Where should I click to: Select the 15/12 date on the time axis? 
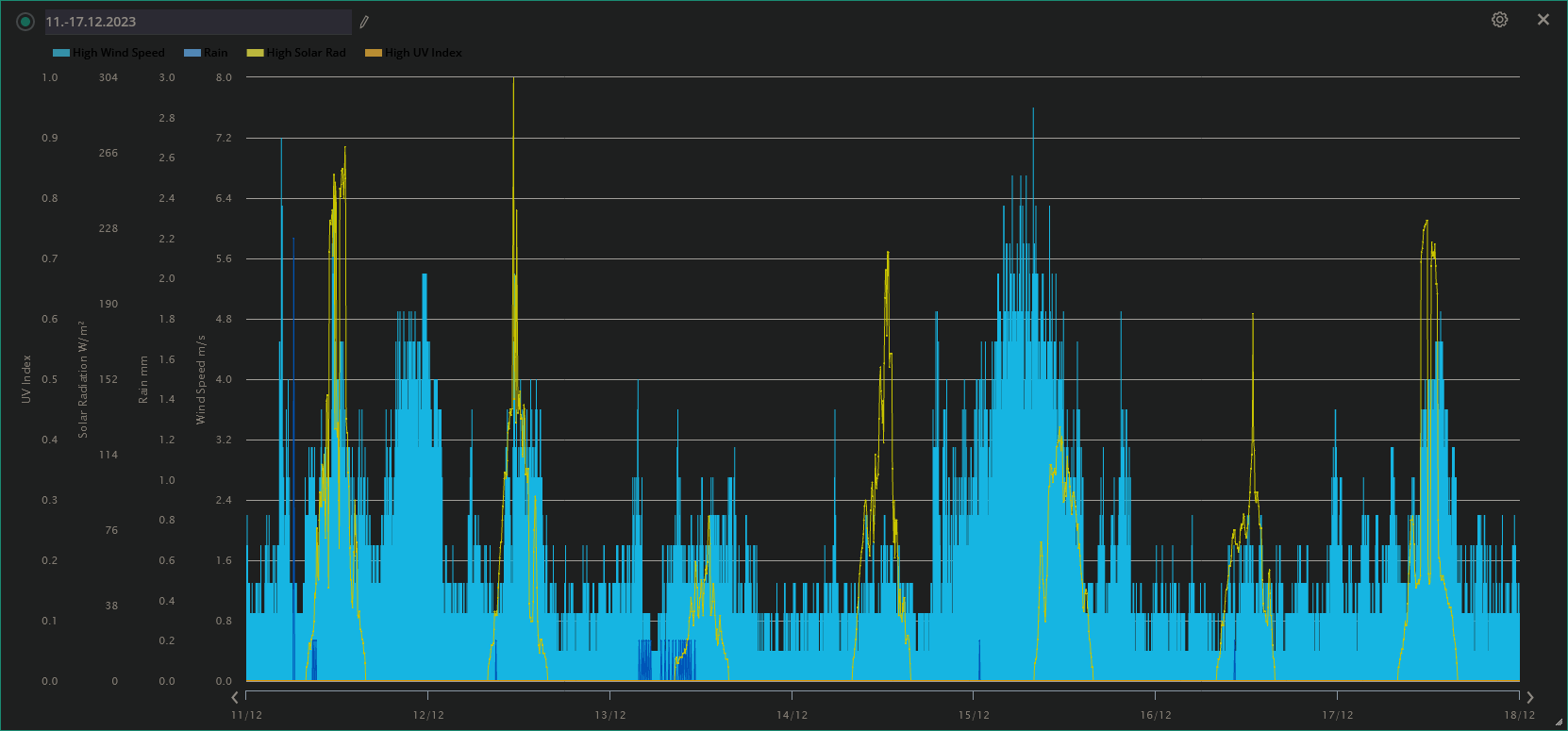click(x=974, y=715)
